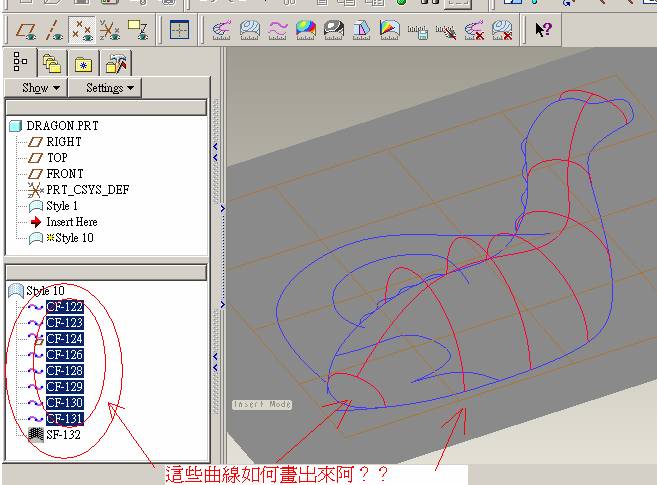The image size is (657, 485).
Task: Click sash arrow beside the Style 1 row
Action: point(222,208)
